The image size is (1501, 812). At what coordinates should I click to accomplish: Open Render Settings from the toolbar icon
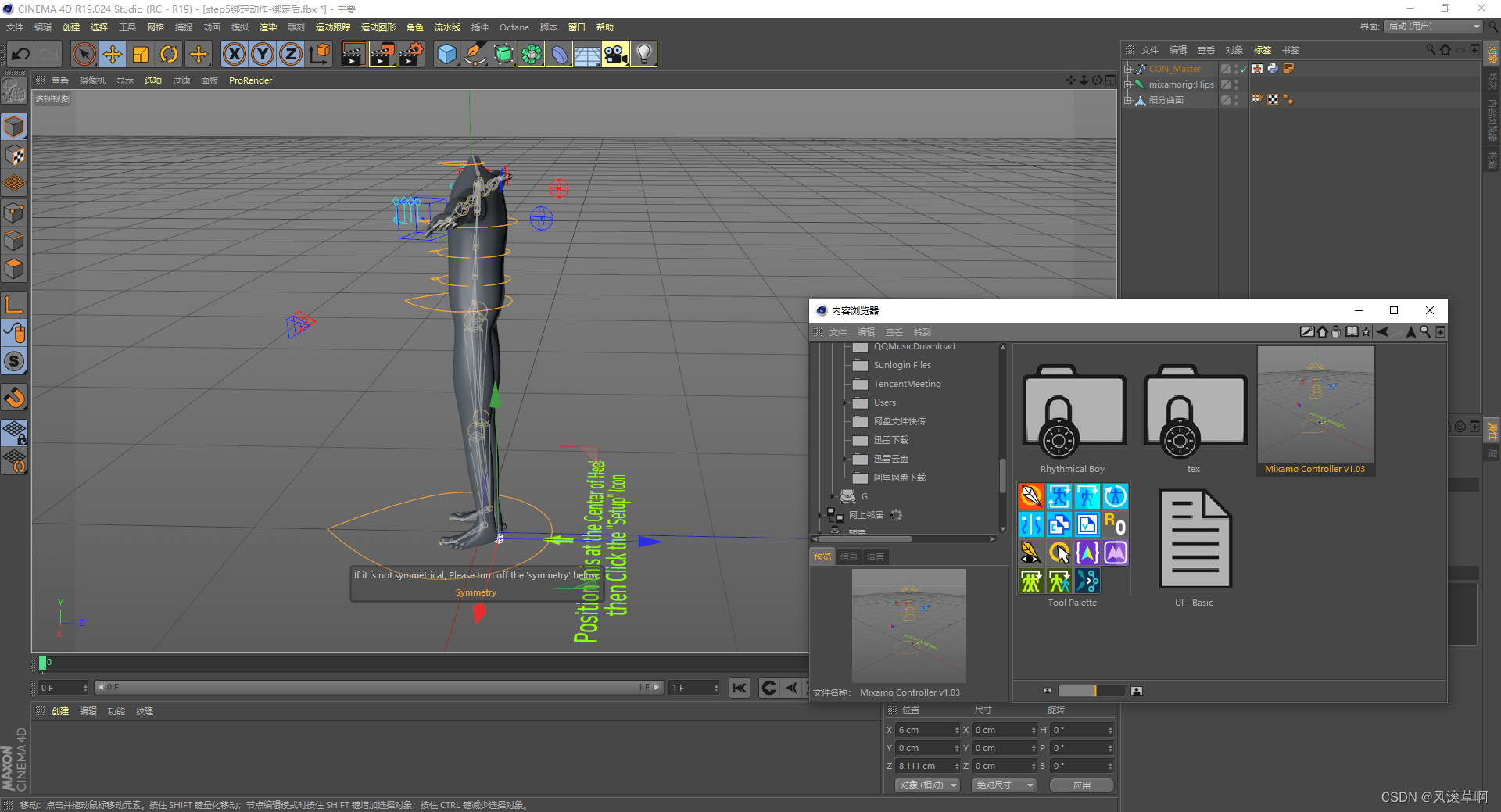[412, 54]
